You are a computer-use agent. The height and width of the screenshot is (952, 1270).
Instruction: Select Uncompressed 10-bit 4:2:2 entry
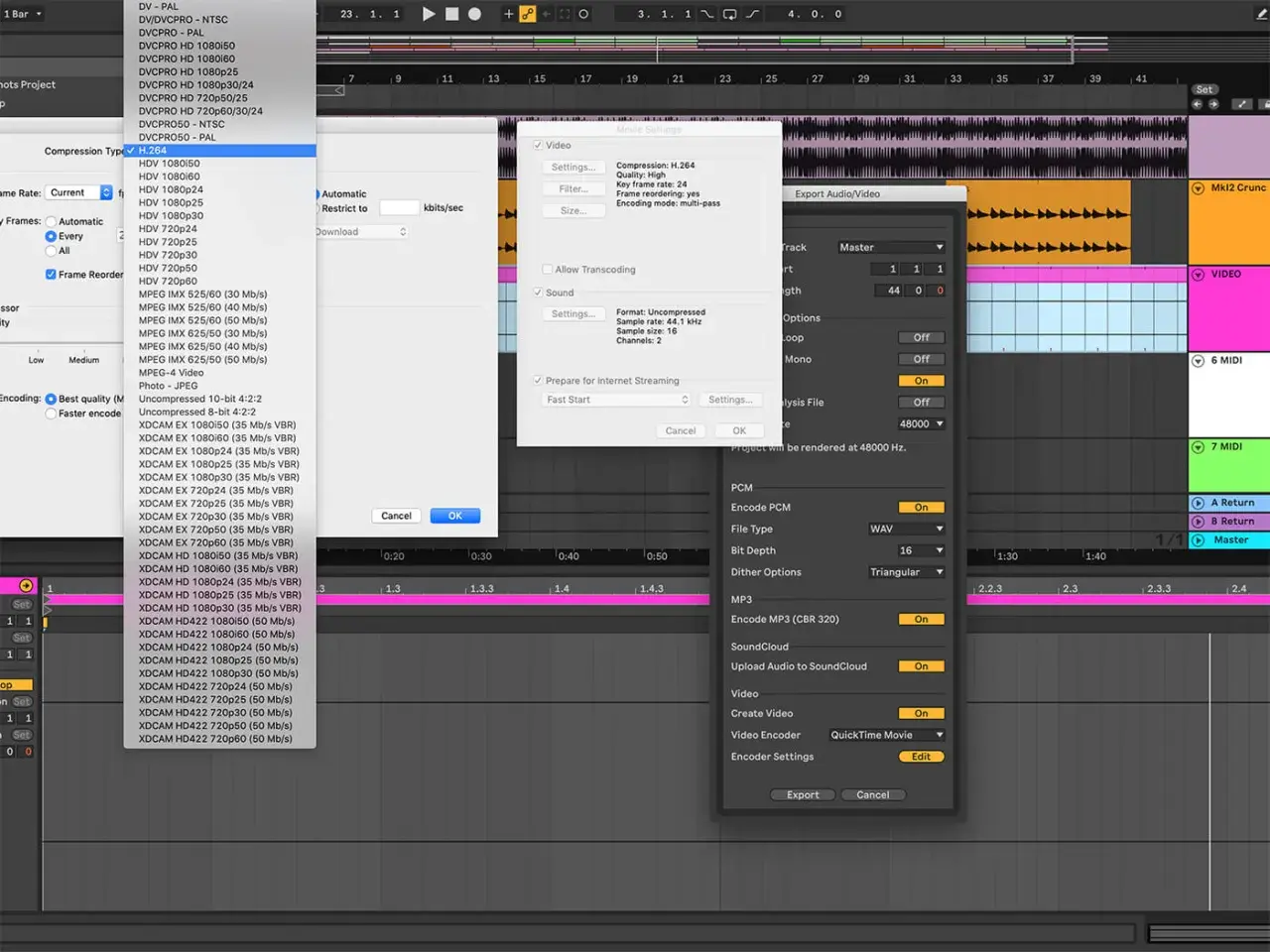[x=220, y=399]
